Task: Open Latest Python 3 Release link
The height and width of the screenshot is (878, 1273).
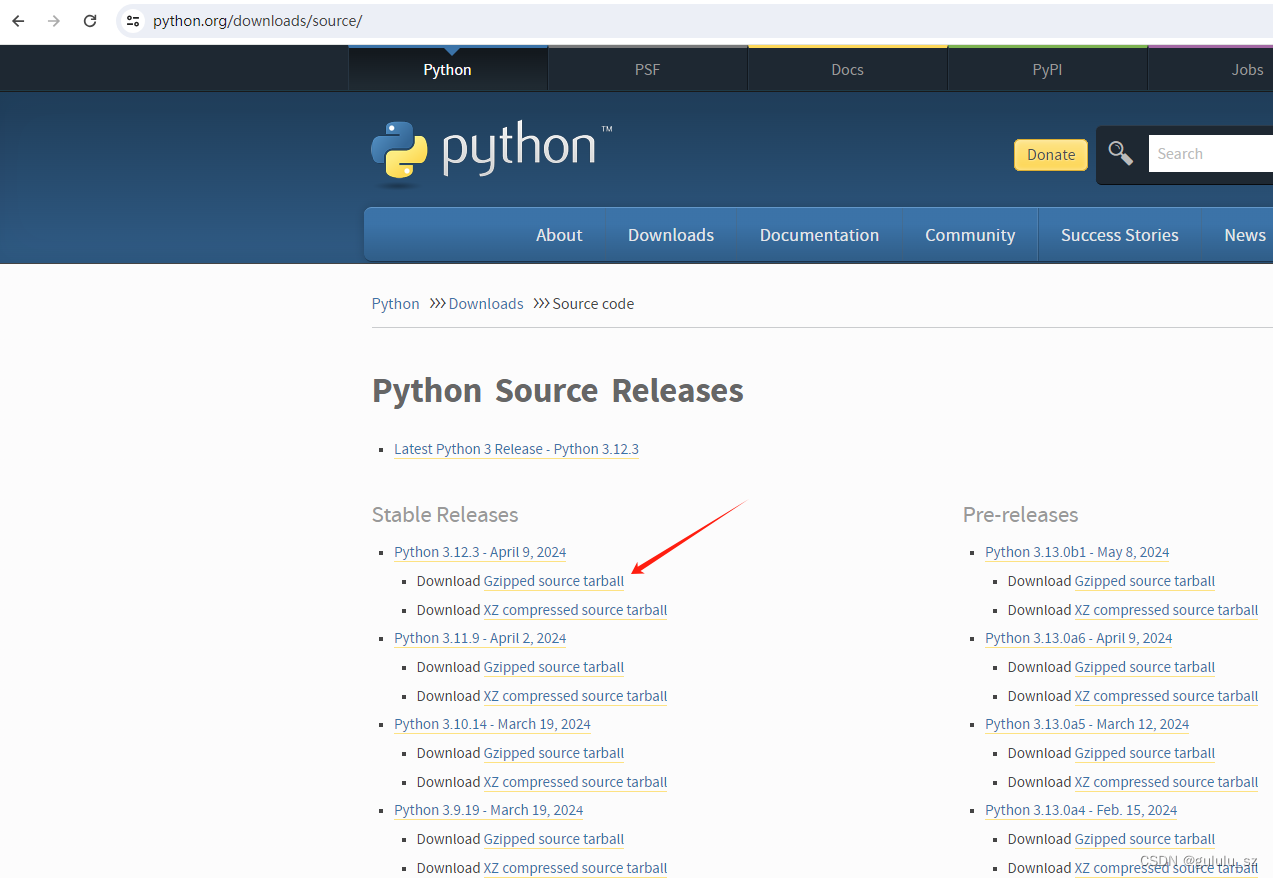Action: [516, 449]
